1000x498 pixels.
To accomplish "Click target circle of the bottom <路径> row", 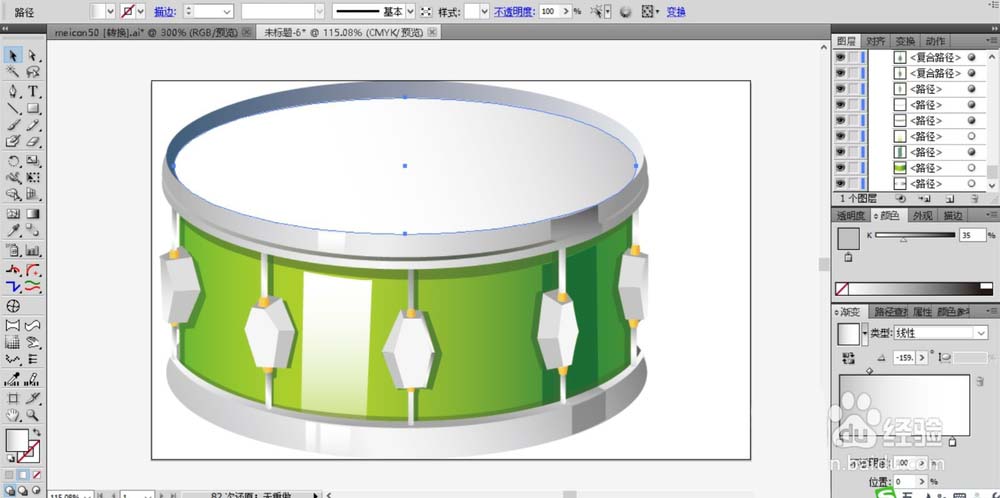I will (x=971, y=184).
